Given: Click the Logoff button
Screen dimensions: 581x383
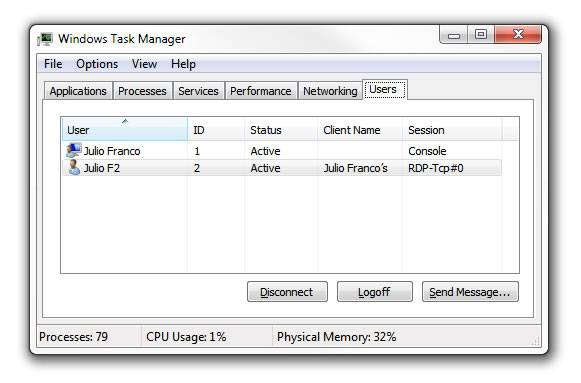Looking at the screenshot, I should click(375, 292).
